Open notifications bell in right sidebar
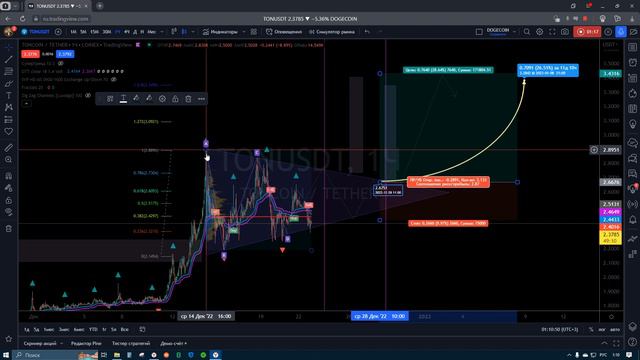640x360 pixels. pyautogui.click(x=633, y=220)
